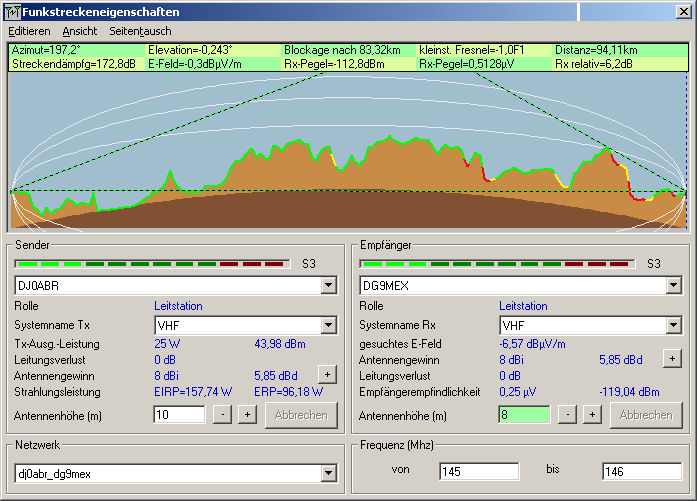Click the Sender Leitstation role value
Screen dimensions: 697x501
[178, 306]
